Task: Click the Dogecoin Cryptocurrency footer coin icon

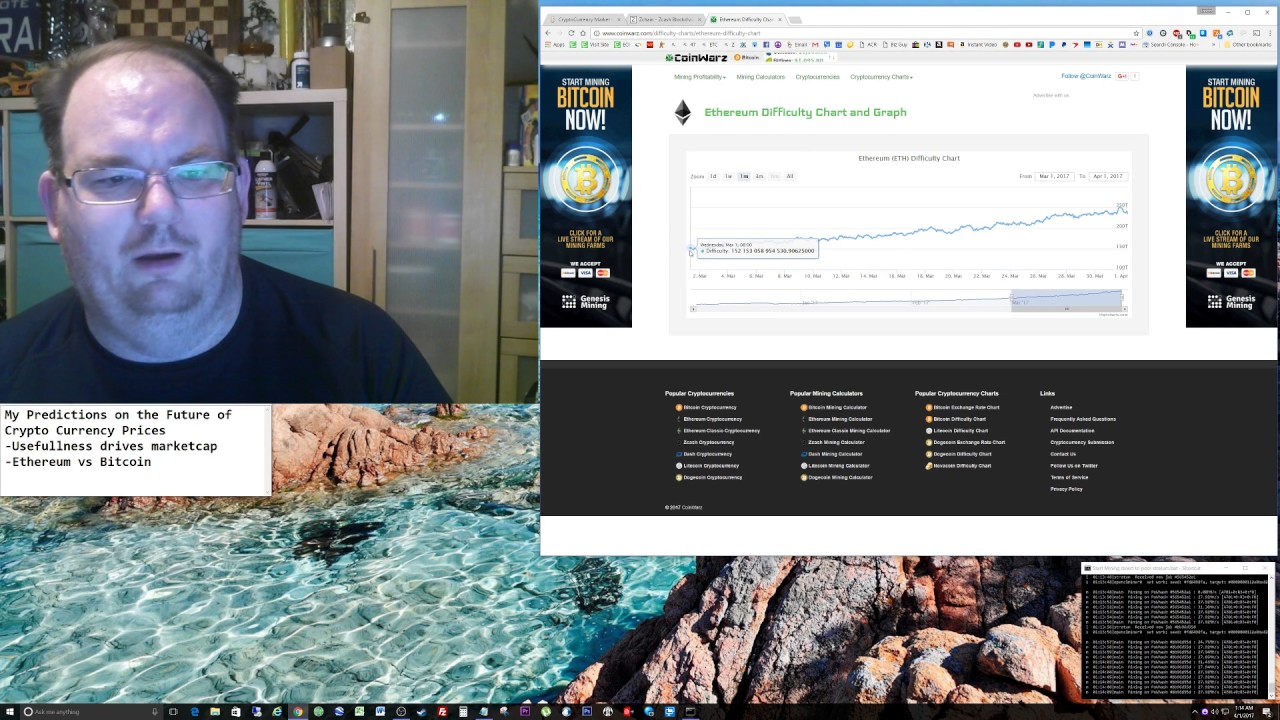Action: 679,477
